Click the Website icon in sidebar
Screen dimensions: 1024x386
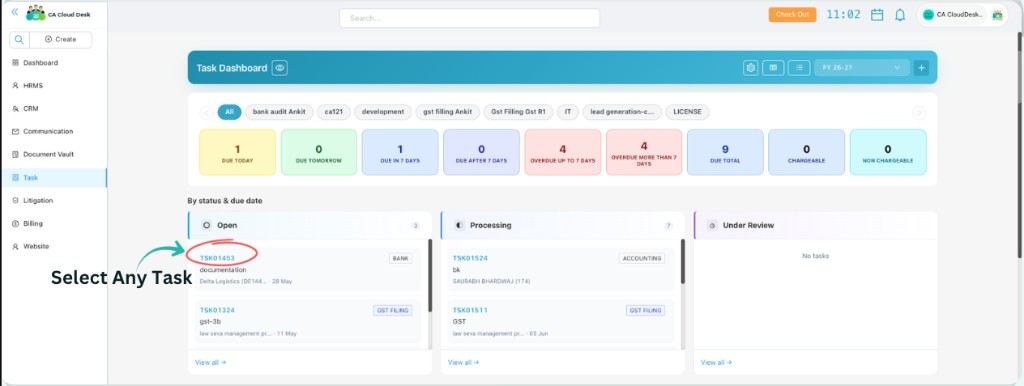16,246
